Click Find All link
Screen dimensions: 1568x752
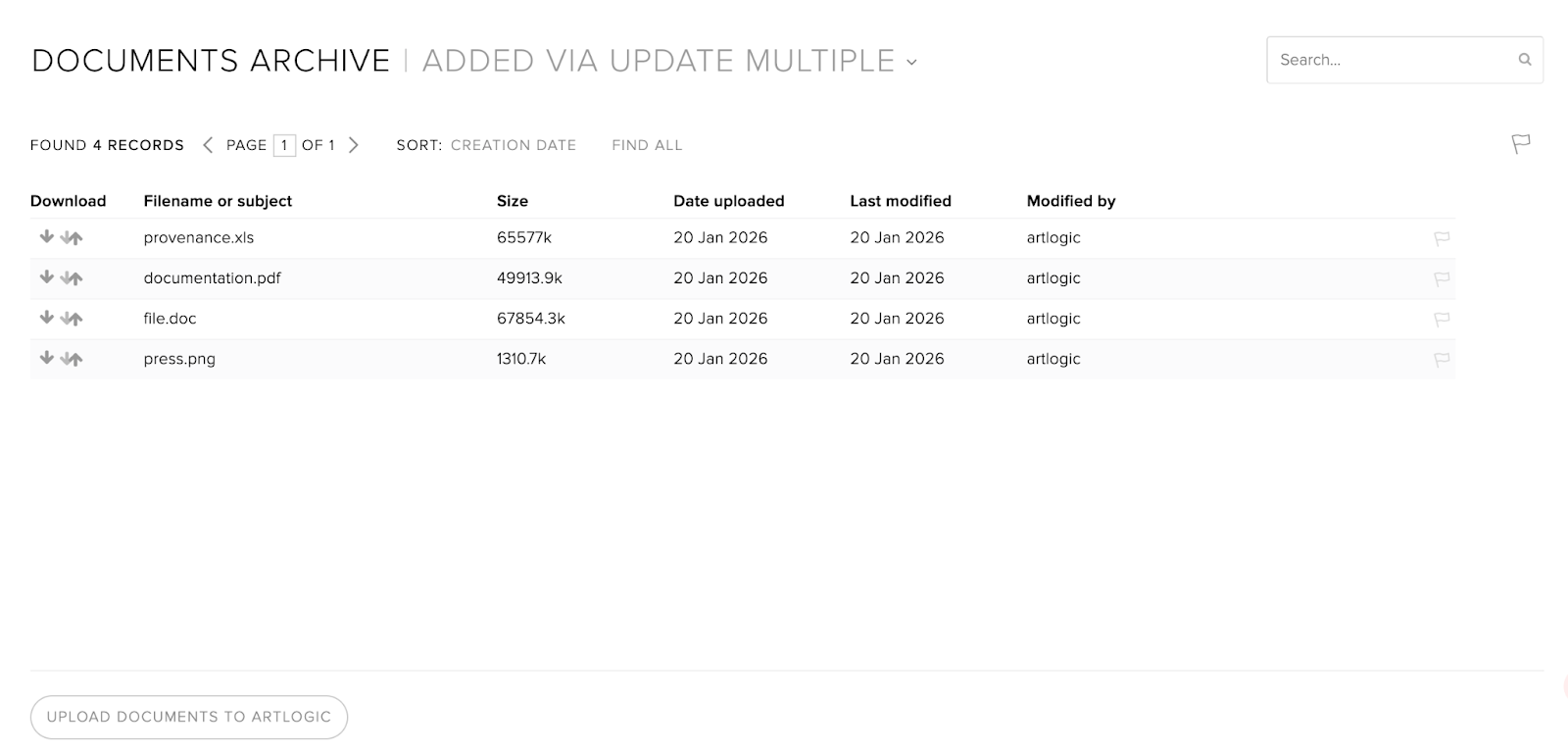(647, 145)
